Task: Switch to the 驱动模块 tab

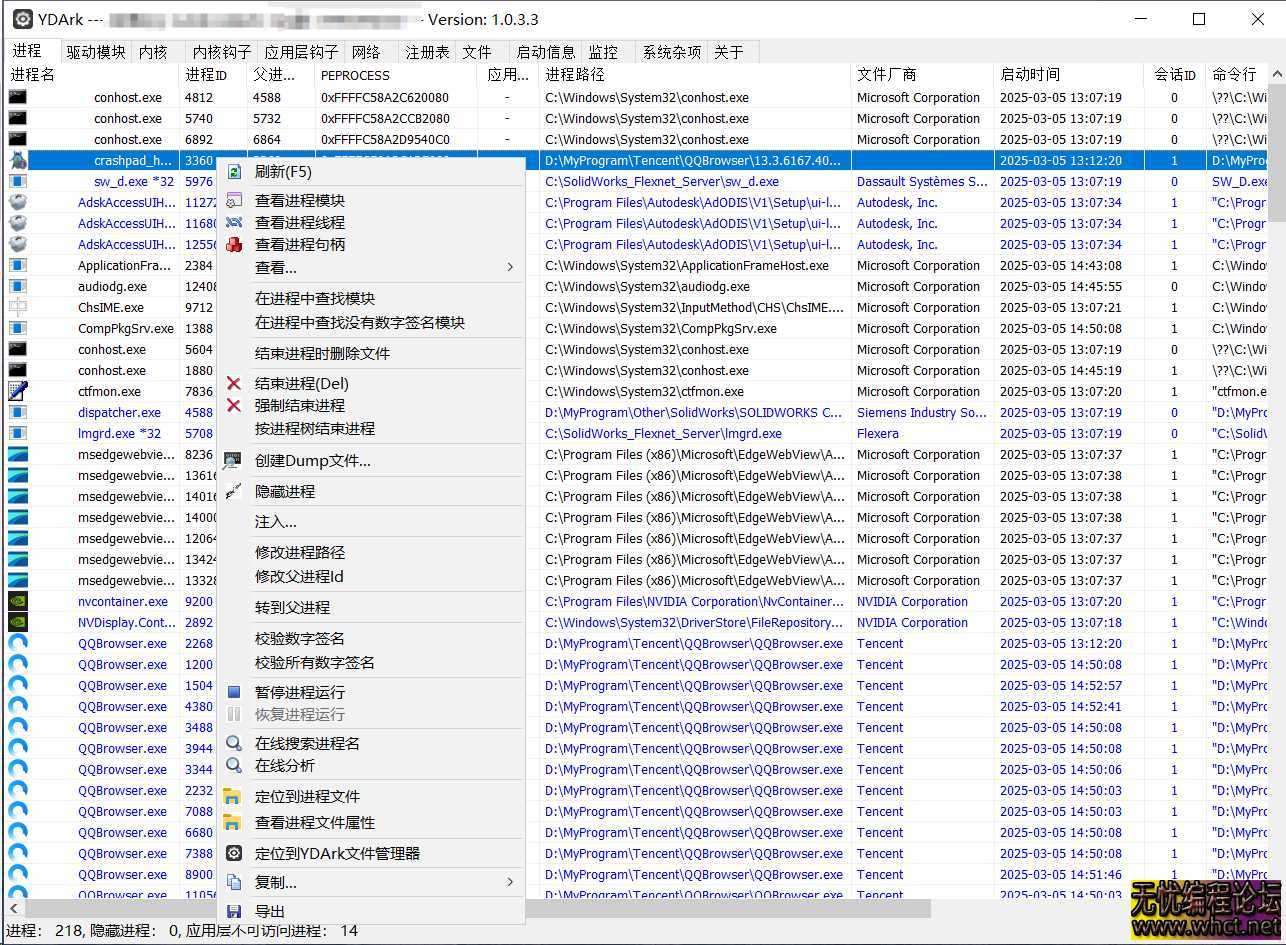Action: click(96, 52)
